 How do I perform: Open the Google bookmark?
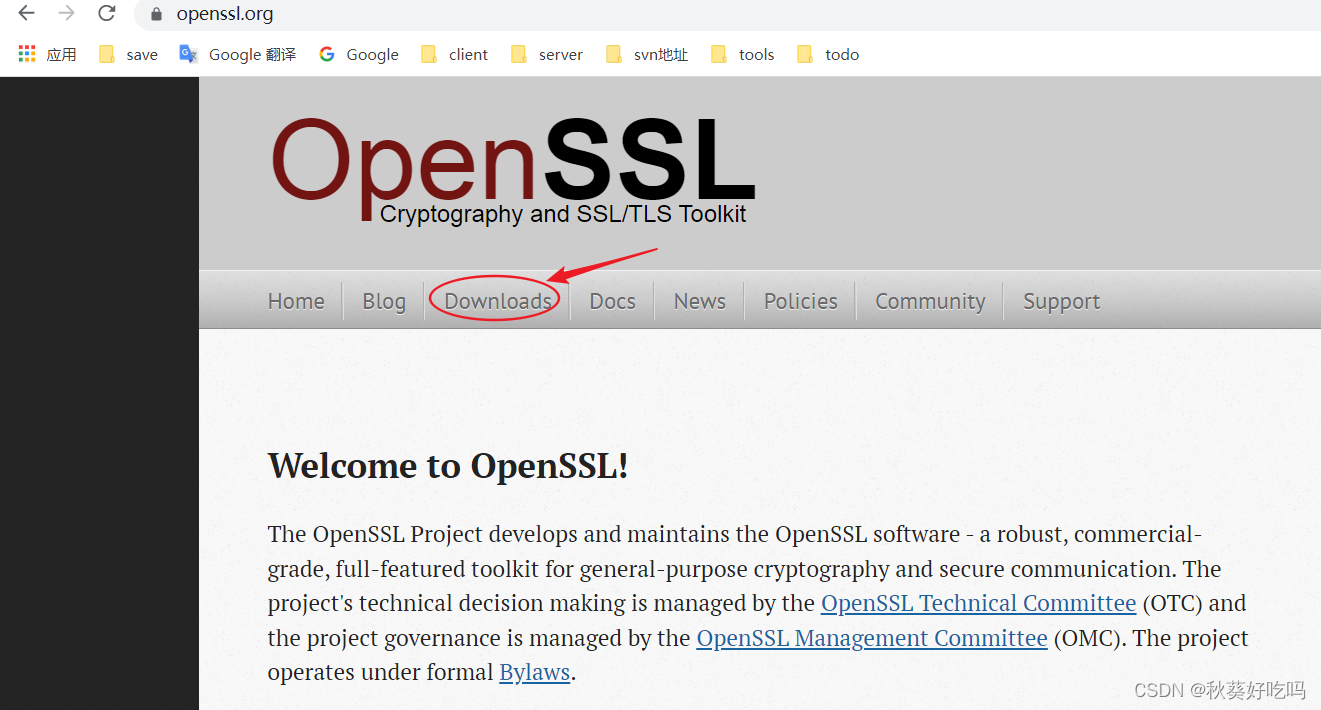(358, 54)
